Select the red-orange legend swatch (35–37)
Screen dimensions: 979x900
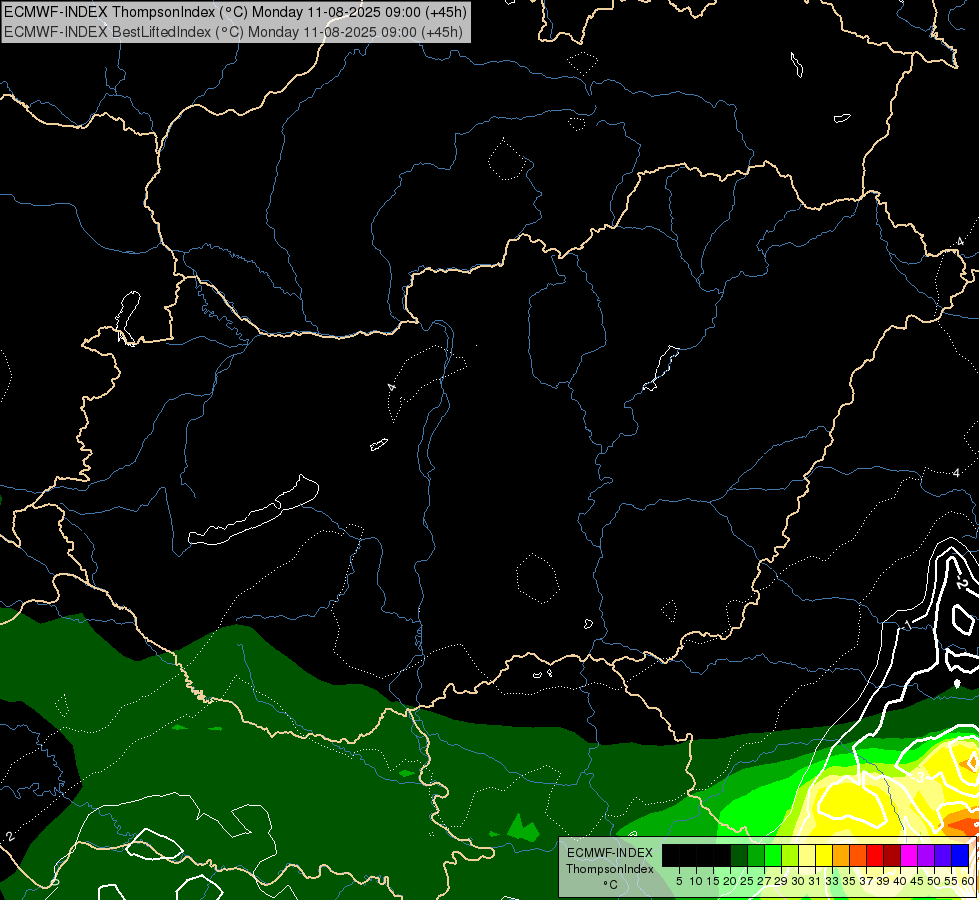coord(858,855)
